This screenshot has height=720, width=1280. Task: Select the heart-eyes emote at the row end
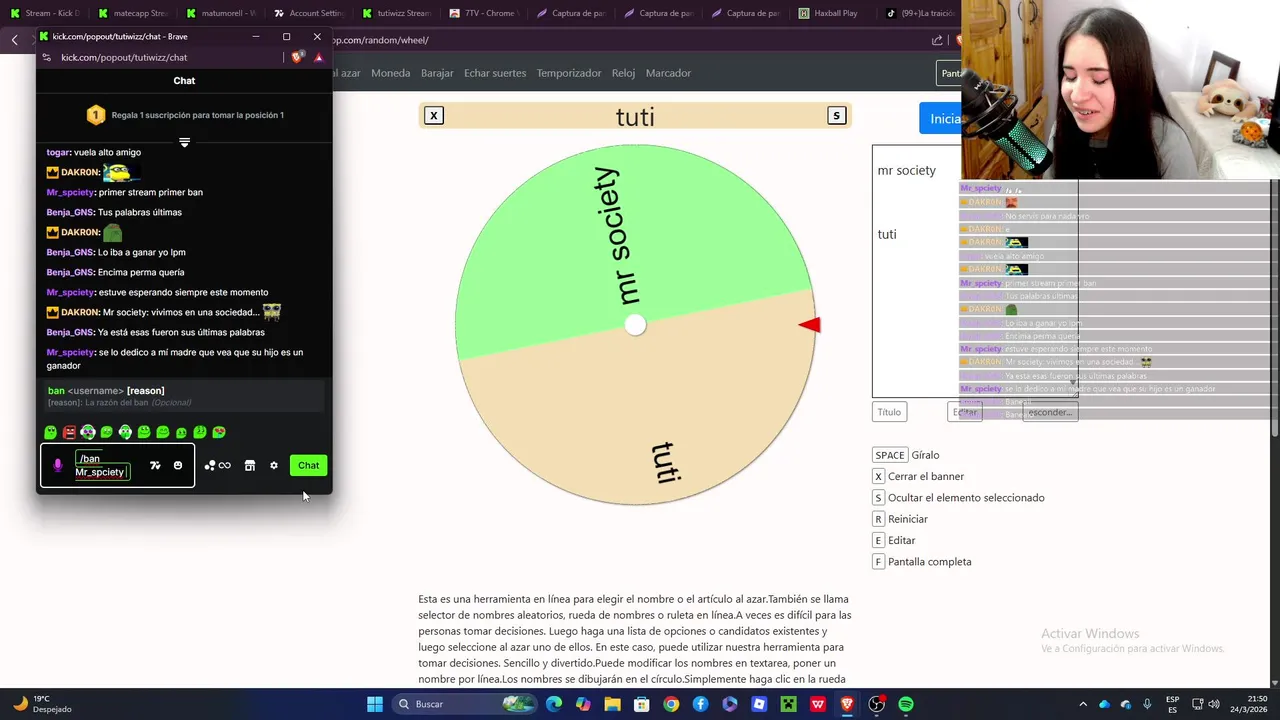pyautogui.click(x=219, y=432)
